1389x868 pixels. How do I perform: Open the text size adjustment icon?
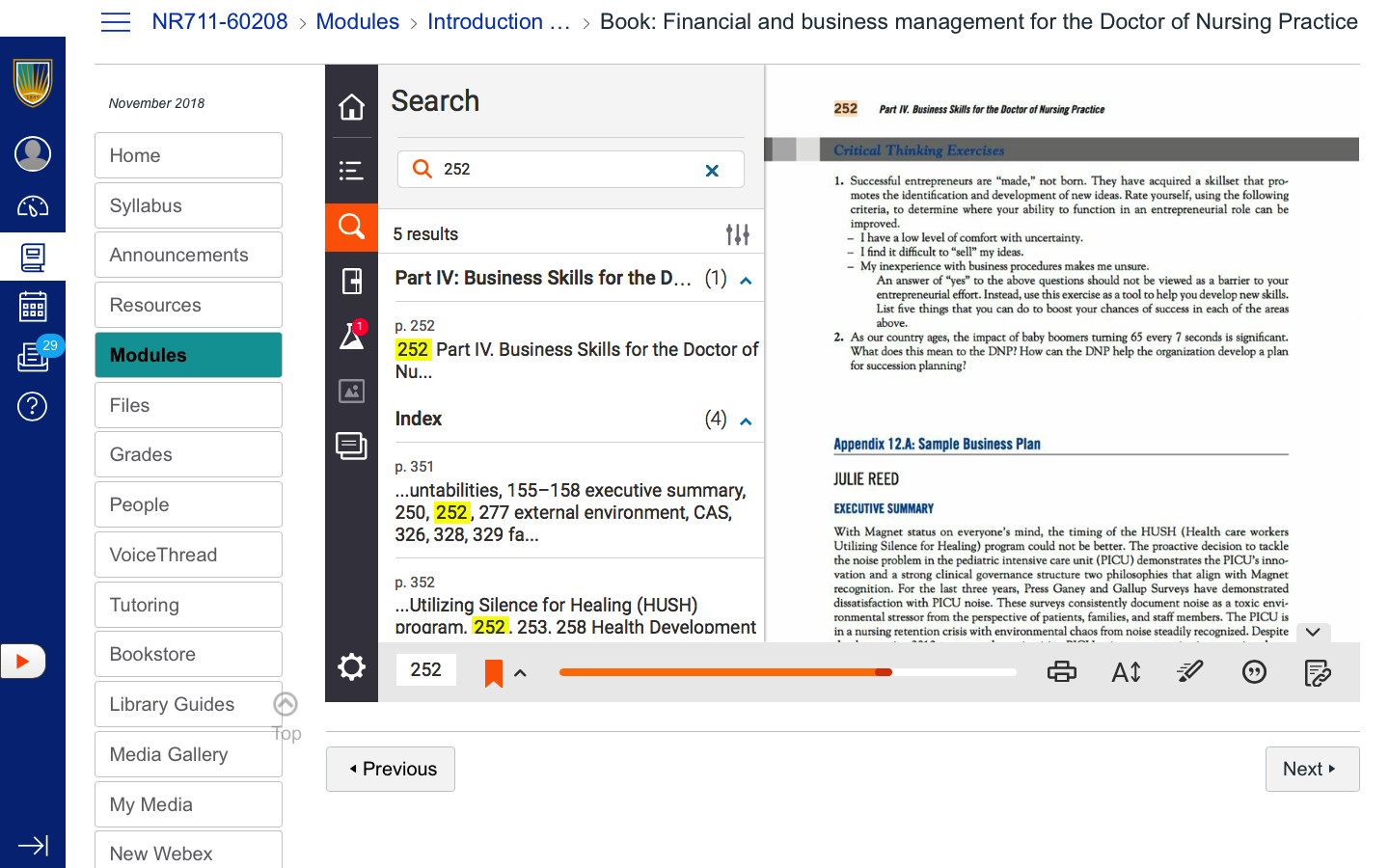1126,672
